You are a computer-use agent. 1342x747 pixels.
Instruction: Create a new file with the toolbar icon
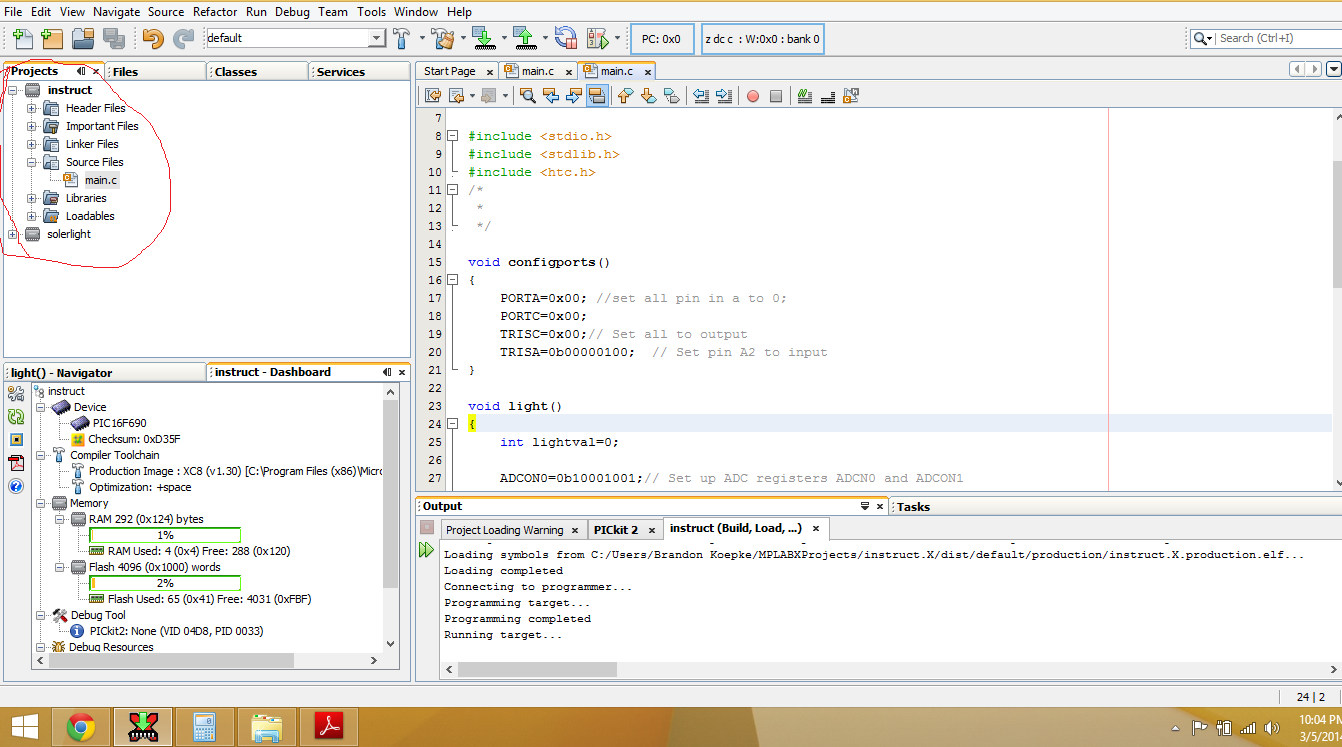click(21, 39)
